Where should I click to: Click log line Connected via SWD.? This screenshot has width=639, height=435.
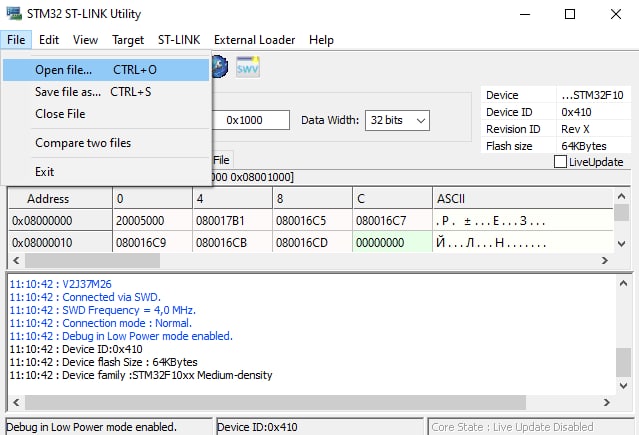pos(85,297)
